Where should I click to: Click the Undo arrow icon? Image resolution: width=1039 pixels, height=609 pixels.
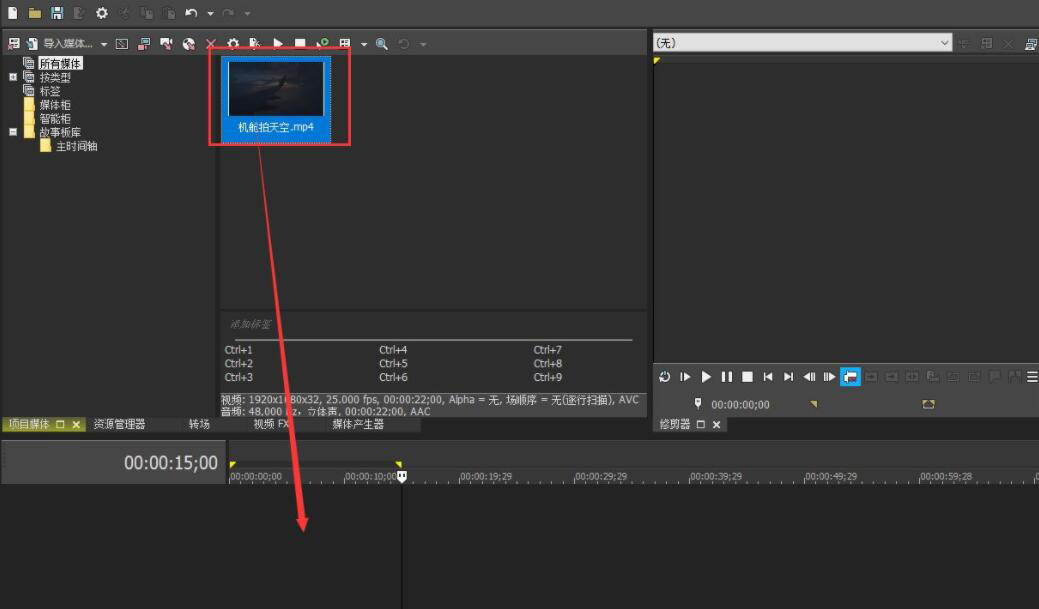[x=190, y=13]
